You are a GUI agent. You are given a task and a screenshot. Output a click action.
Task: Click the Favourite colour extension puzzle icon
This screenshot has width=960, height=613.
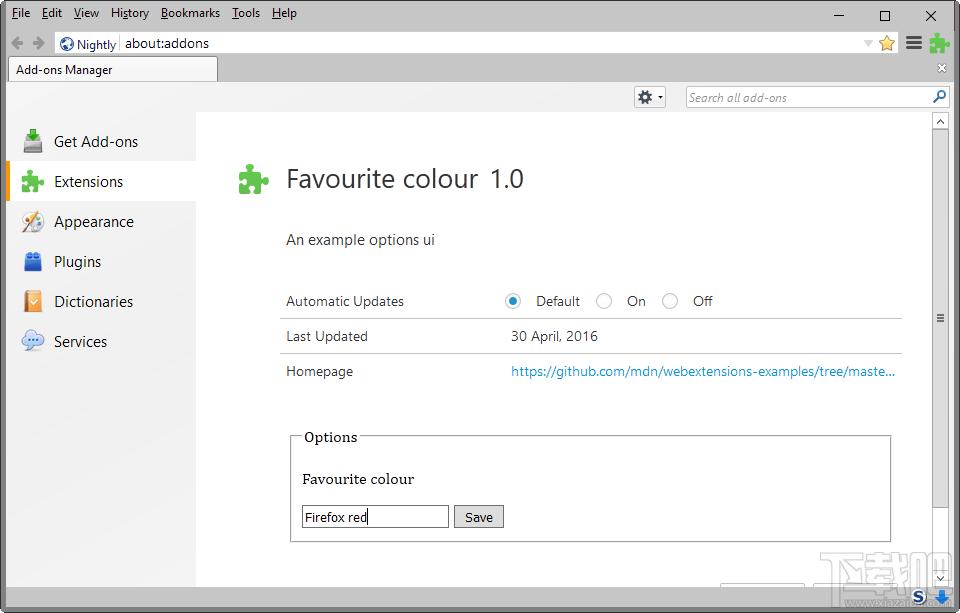[253, 179]
